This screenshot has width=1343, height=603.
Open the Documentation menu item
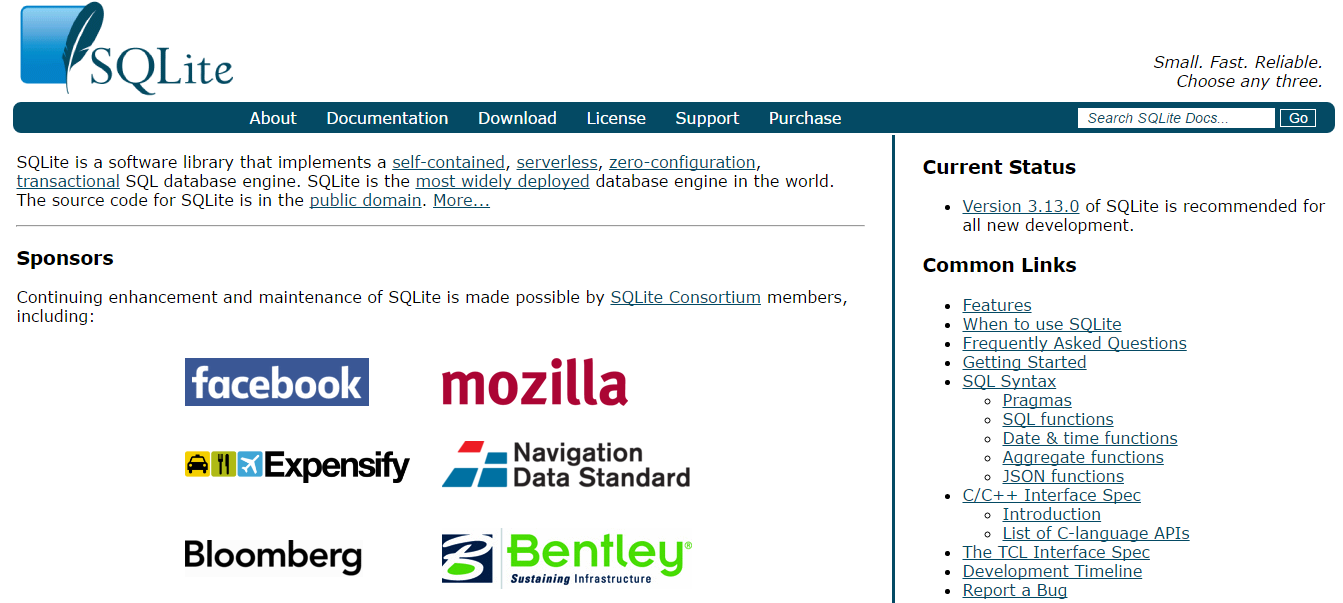(x=387, y=118)
